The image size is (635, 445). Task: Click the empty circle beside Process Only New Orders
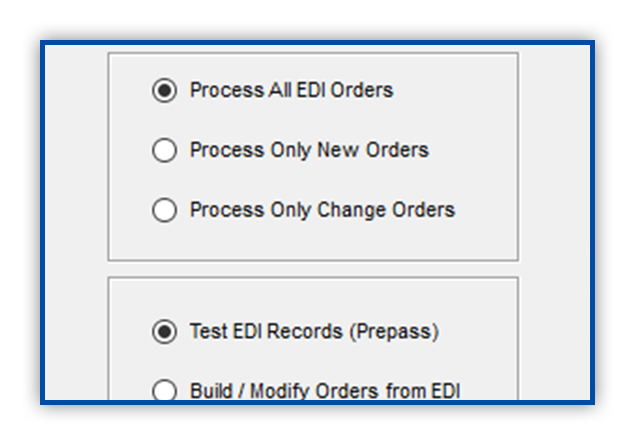pyautogui.click(x=164, y=150)
